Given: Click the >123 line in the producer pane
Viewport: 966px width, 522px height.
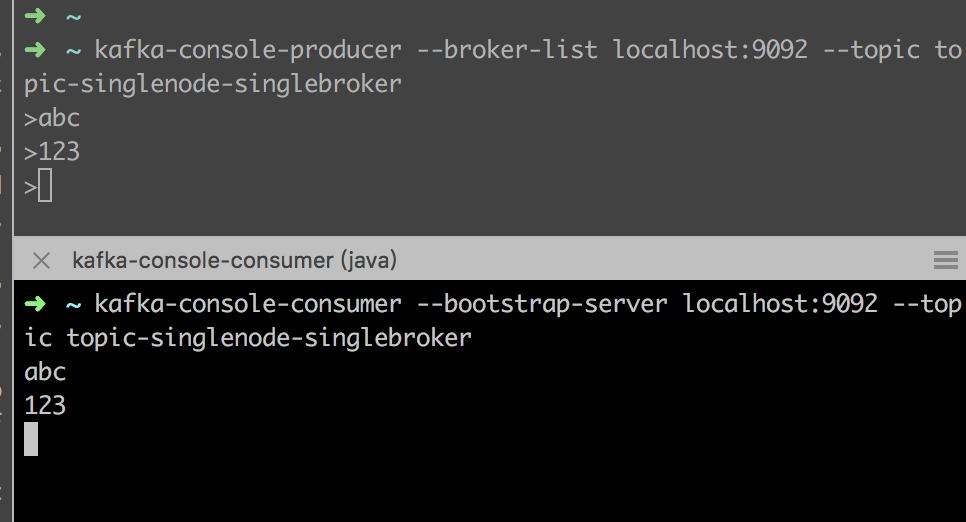Looking at the screenshot, I should pos(52,152).
